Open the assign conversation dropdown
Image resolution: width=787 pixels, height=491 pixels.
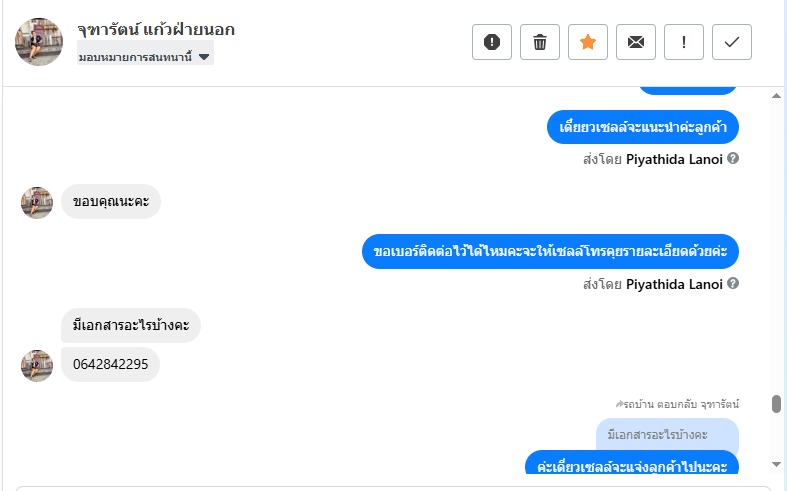point(145,57)
